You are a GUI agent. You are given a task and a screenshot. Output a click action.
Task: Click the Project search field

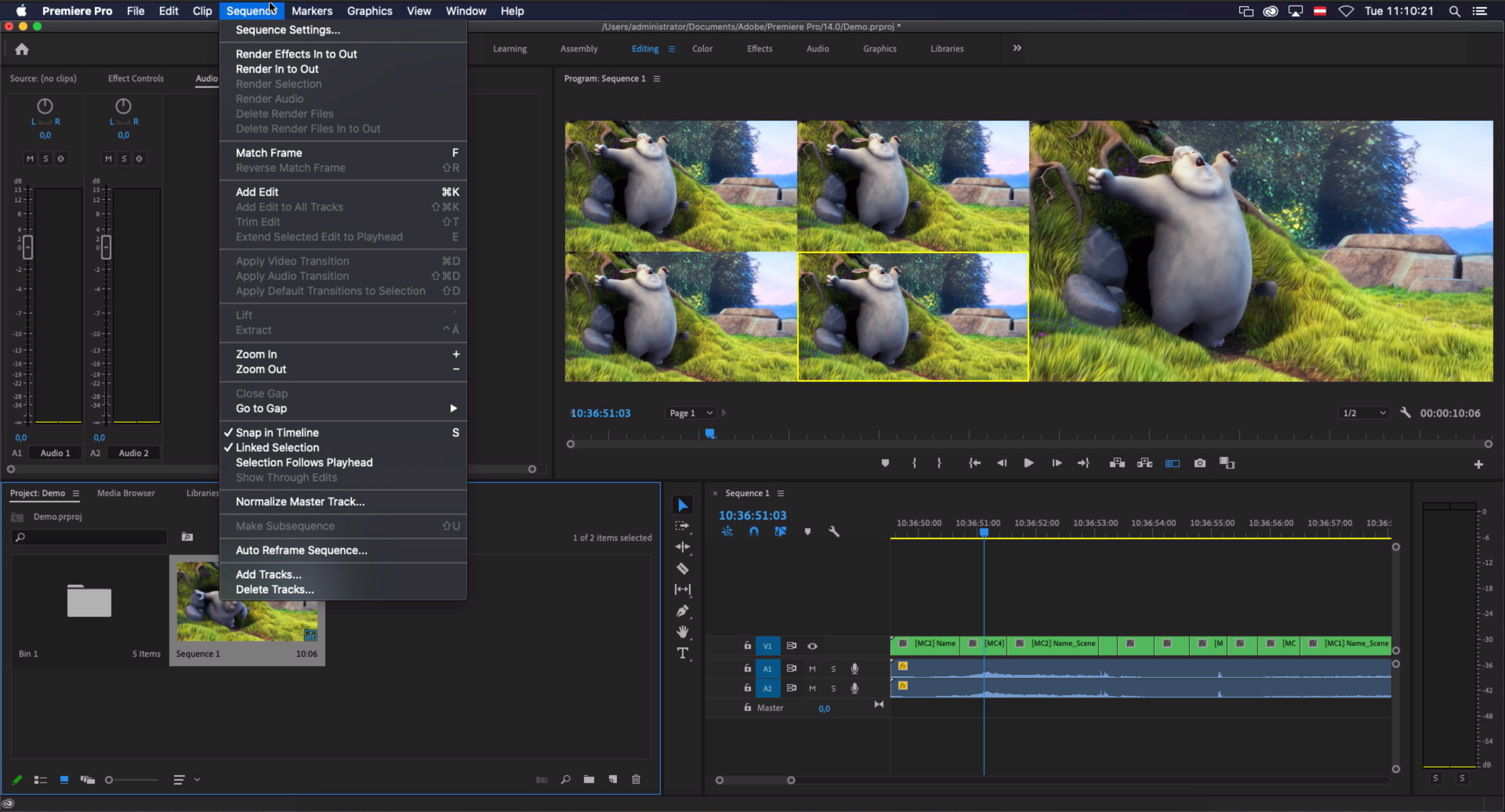pyautogui.click(x=89, y=537)
